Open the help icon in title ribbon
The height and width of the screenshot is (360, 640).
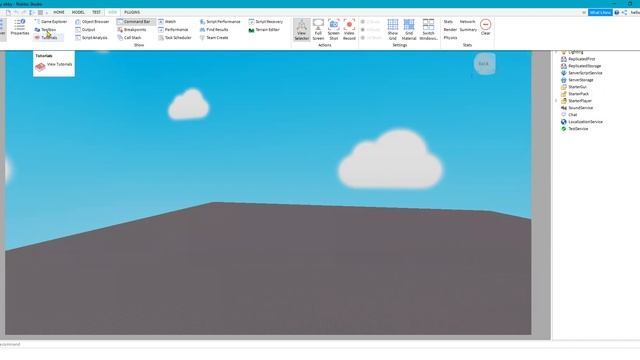click(x=617, y=13)
